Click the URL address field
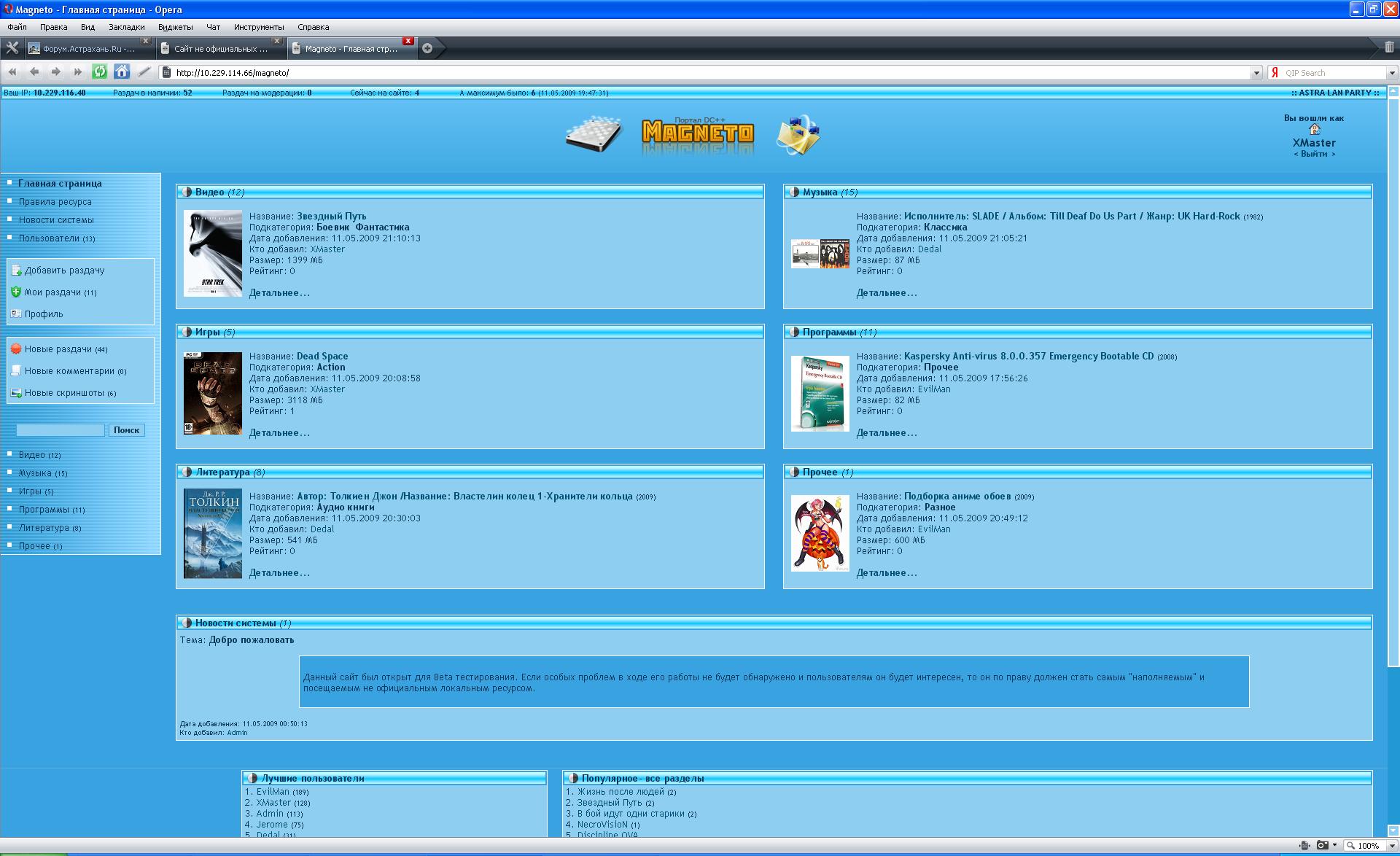 [706, 73]
